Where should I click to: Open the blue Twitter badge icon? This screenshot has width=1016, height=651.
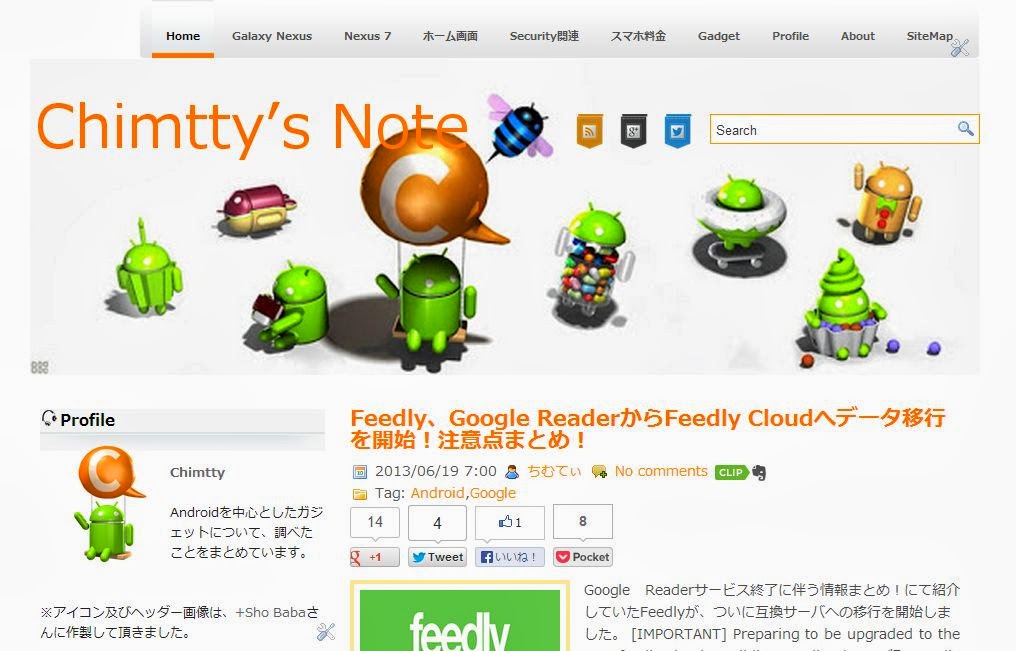tap(677, 131)
